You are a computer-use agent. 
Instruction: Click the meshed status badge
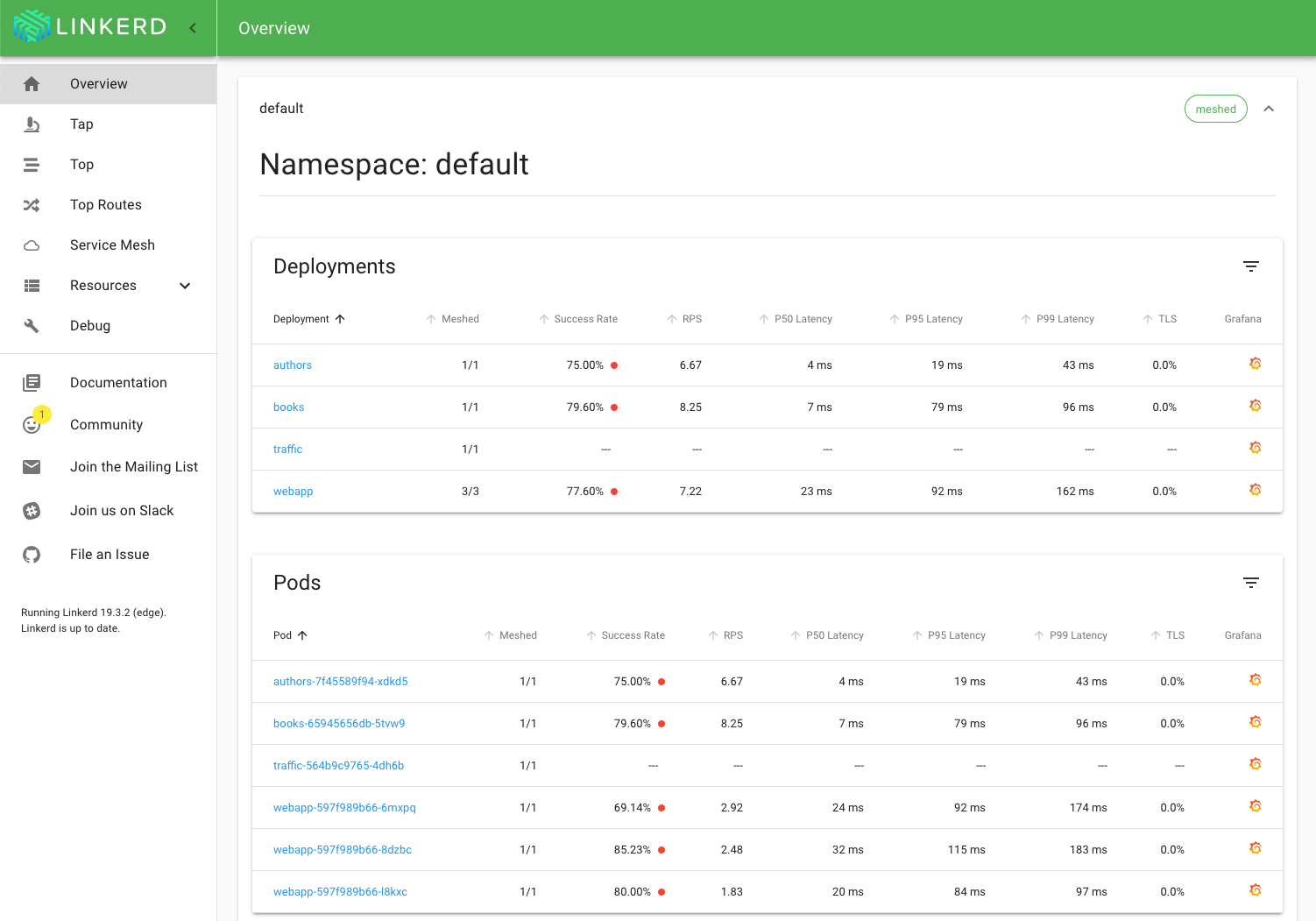point(1215,108)
